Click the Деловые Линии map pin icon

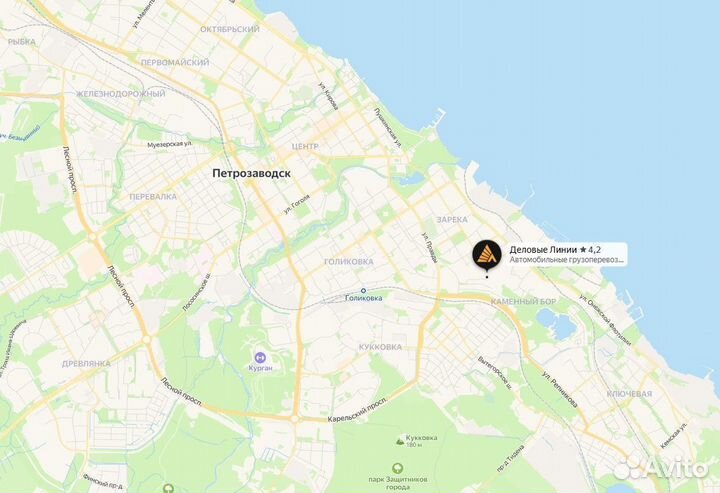point(487,255)
